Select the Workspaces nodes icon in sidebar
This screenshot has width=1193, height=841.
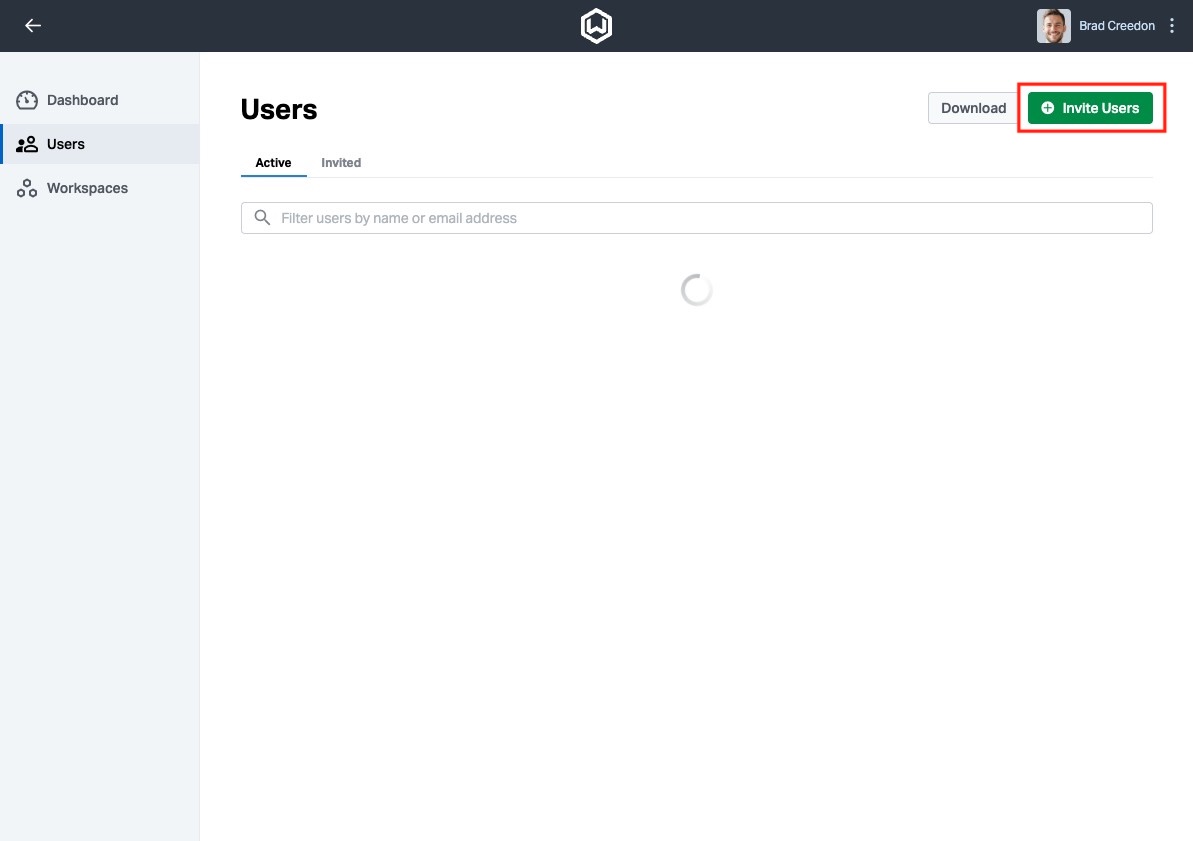tap(26, 187)
